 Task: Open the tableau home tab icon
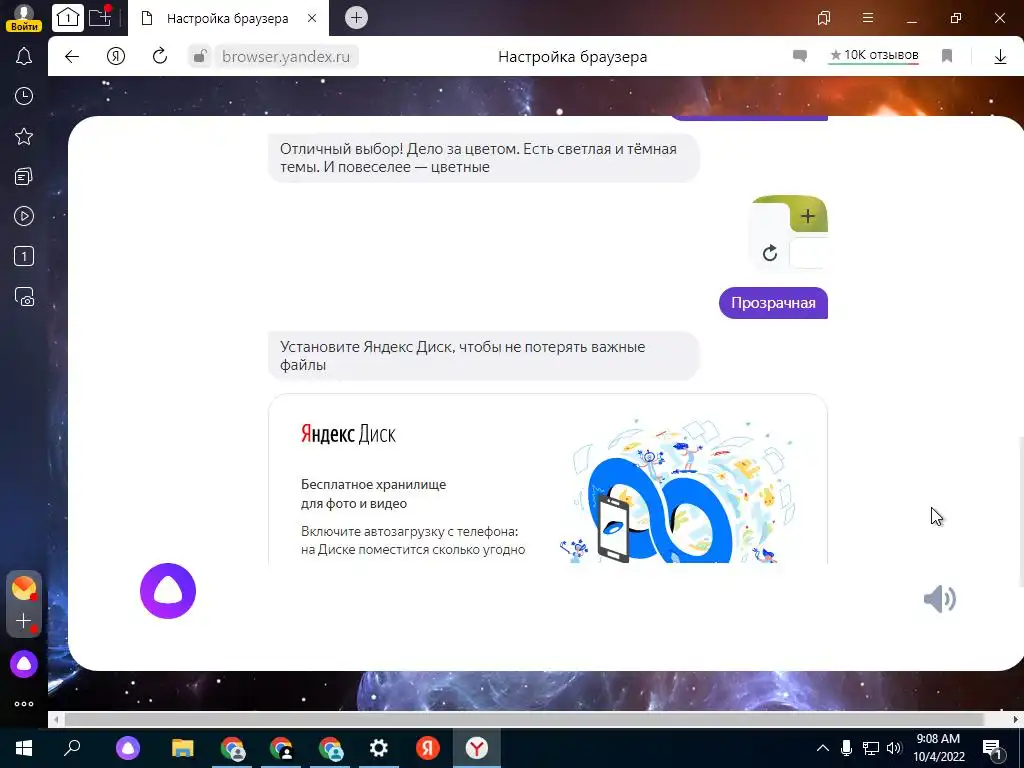point(67,18)
